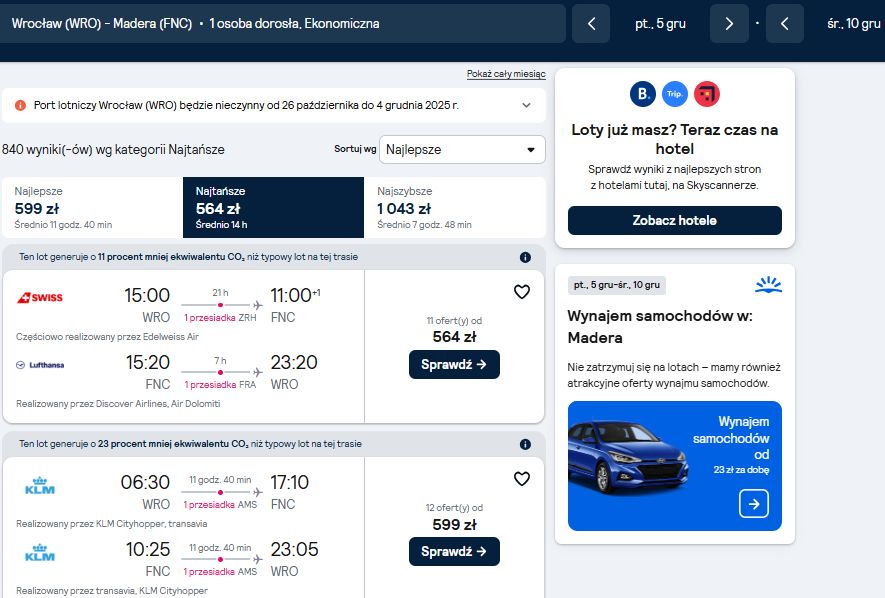Viewport: 885px width, 598px height.
Task: Save the KLM 599 zł flight with heart
Action: (522, 478)
